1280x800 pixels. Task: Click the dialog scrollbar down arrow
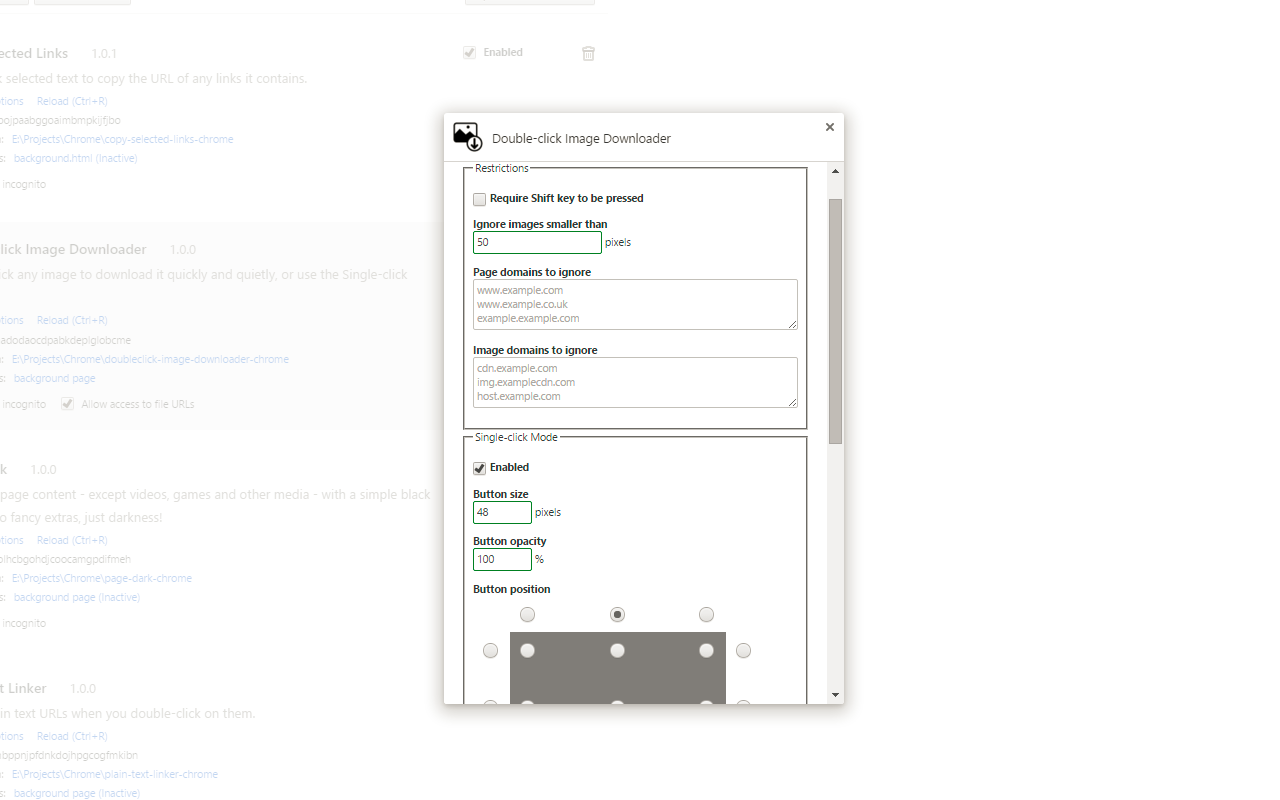[835, 695]
